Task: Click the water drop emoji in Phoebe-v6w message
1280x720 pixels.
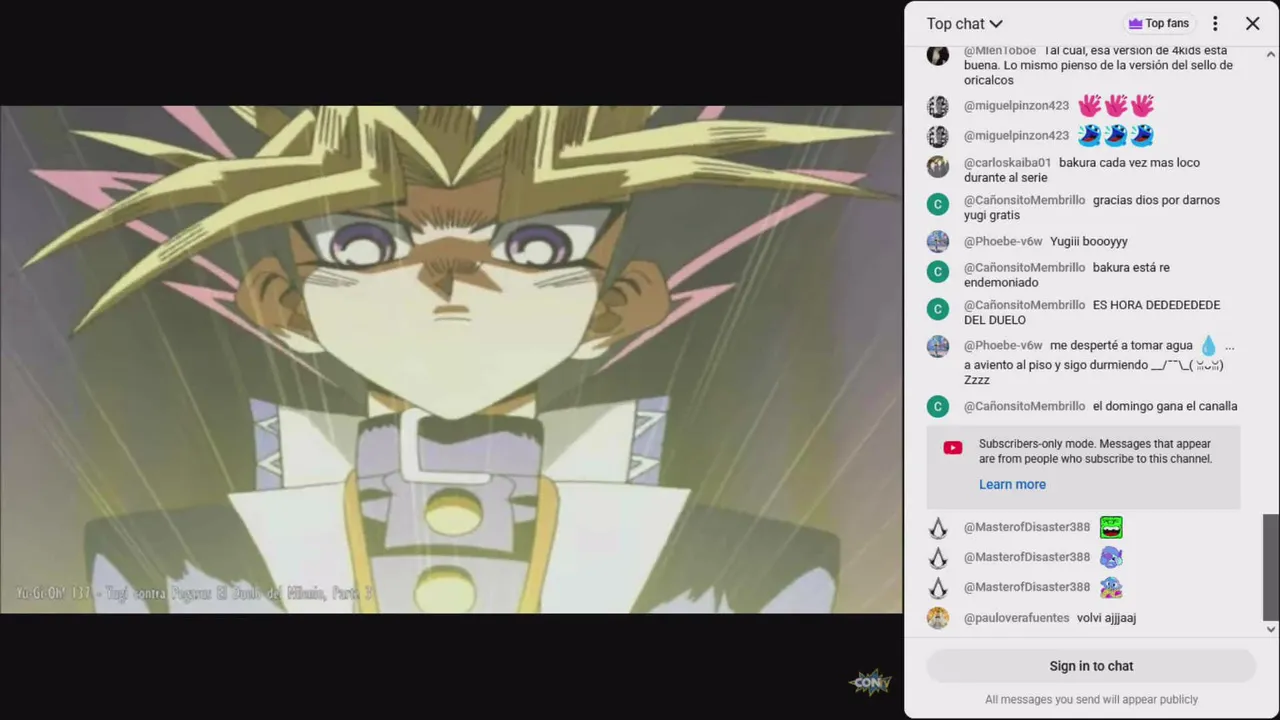Action: pos(1208,346)
